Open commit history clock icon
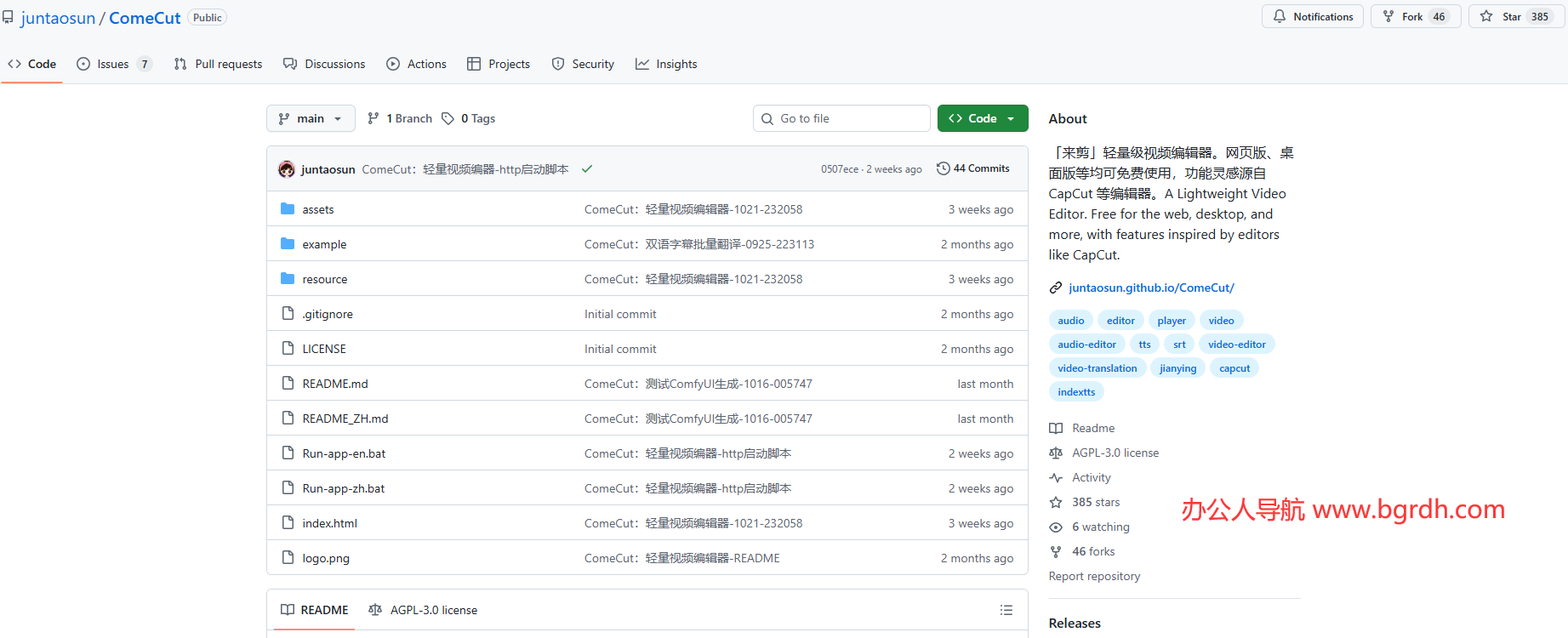The image size is (1568, 638). [943, 168]
